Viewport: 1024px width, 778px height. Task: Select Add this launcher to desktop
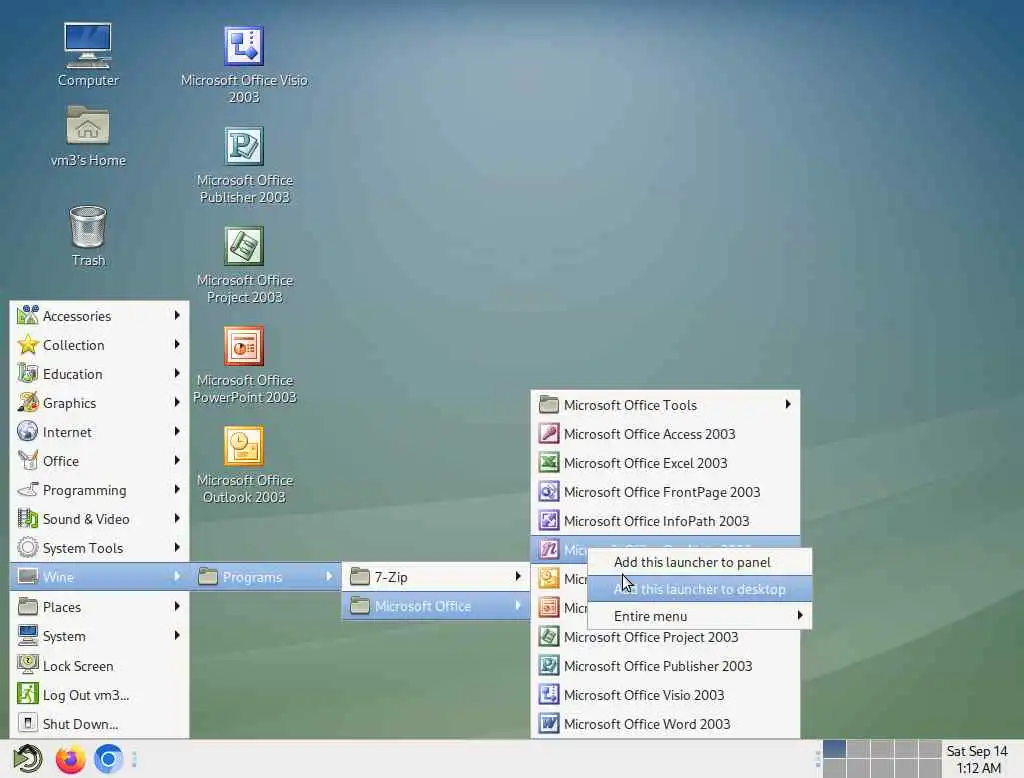point(699,589)
